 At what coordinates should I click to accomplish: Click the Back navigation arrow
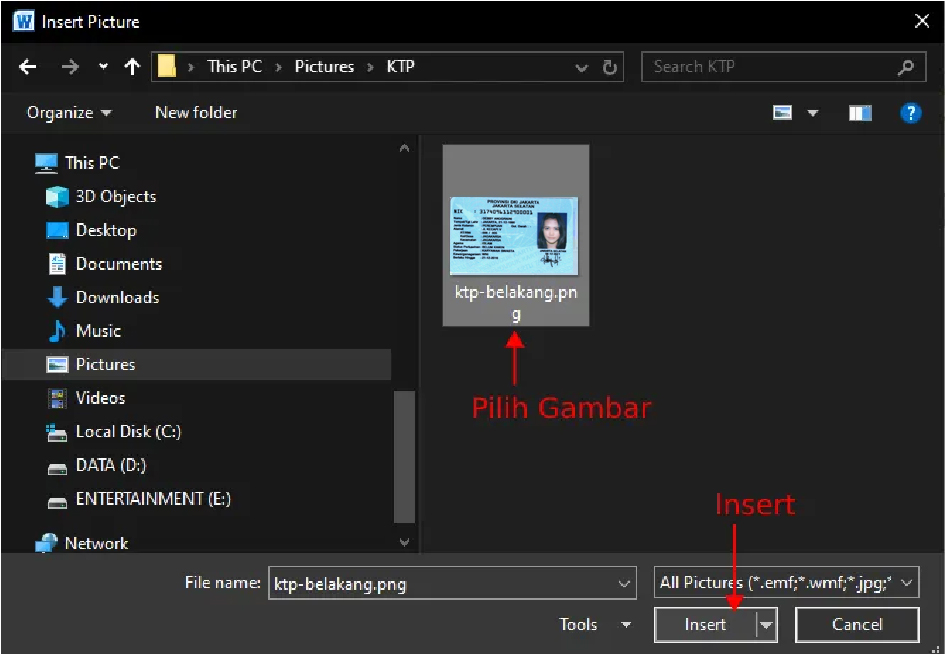point(28,66)
